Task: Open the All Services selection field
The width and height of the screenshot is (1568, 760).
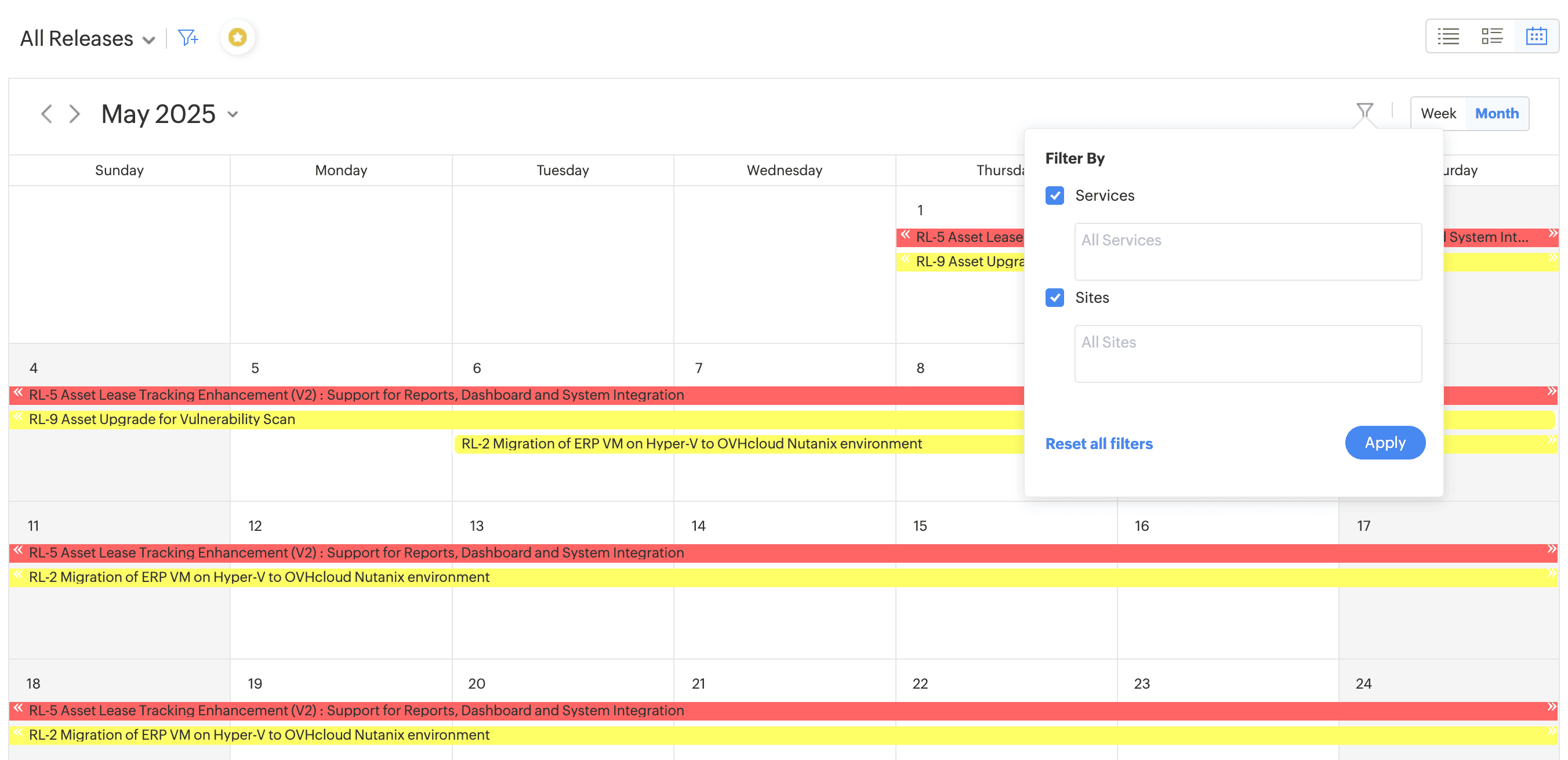Action: tap(1247, 252)
